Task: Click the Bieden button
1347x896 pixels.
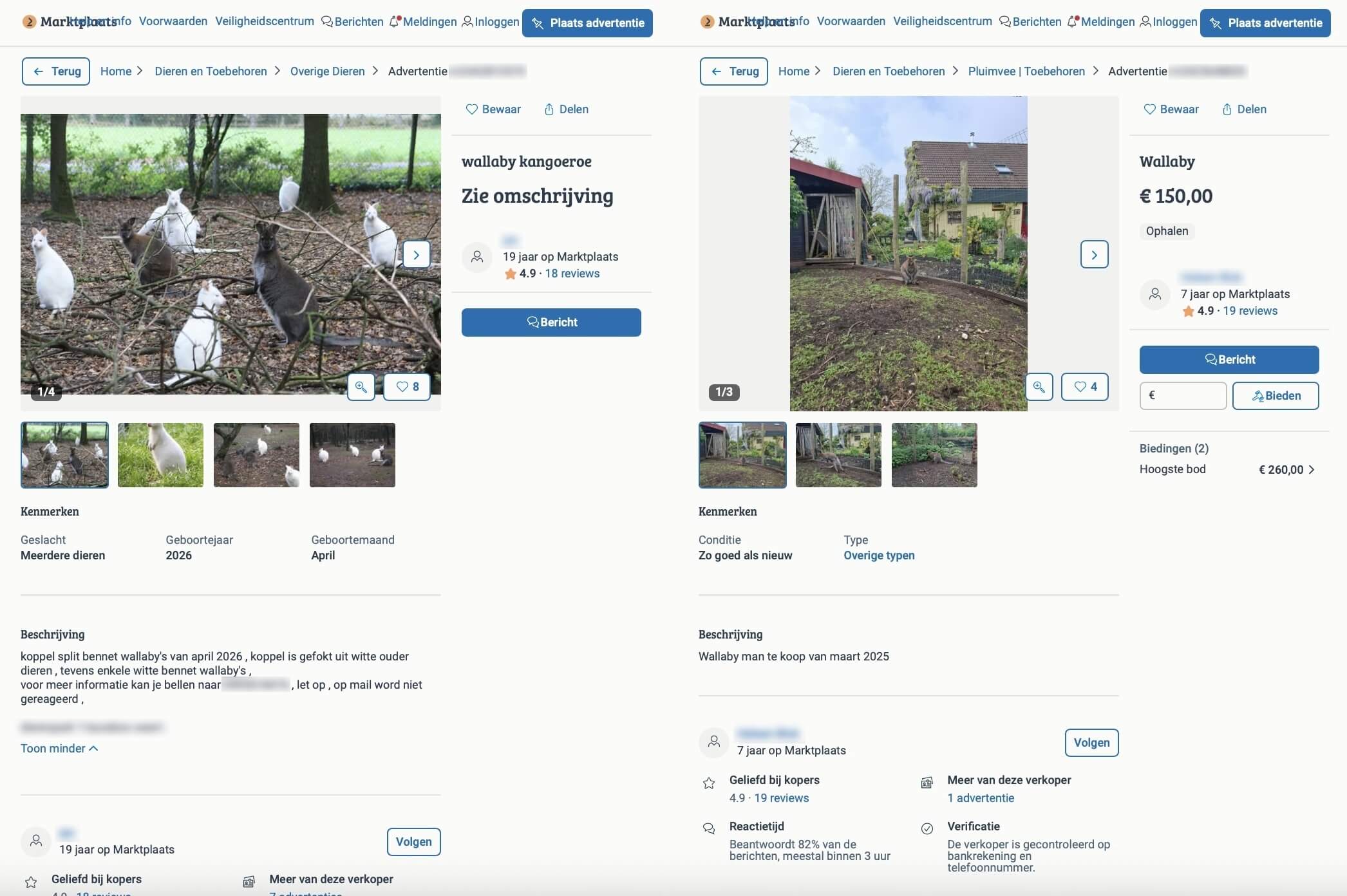Action: pos(1276,396)
